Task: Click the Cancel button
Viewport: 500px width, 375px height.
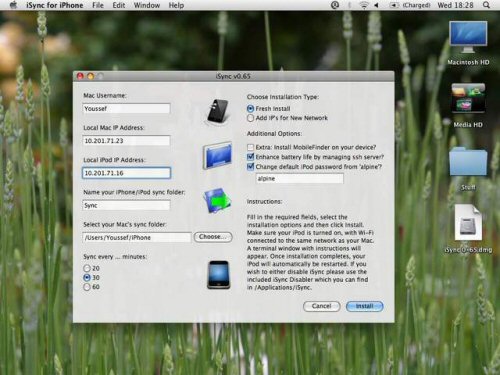Action: [322, 306]
